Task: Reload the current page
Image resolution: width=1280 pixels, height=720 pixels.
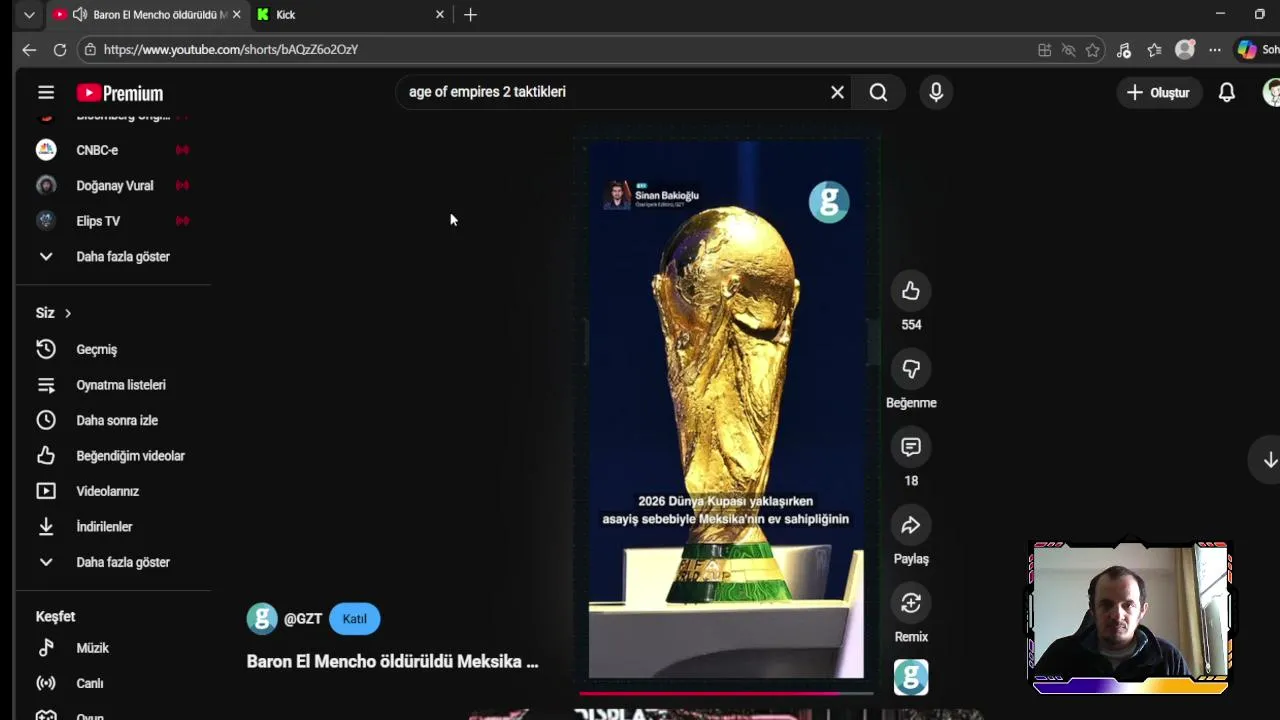Action: (x=60, y=49)
